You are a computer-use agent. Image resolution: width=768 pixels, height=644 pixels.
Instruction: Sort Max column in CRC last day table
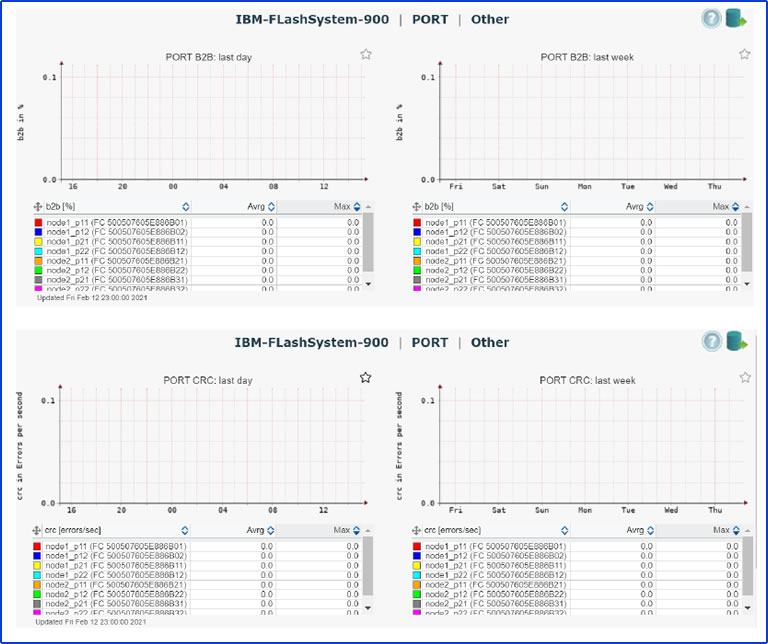357,530
